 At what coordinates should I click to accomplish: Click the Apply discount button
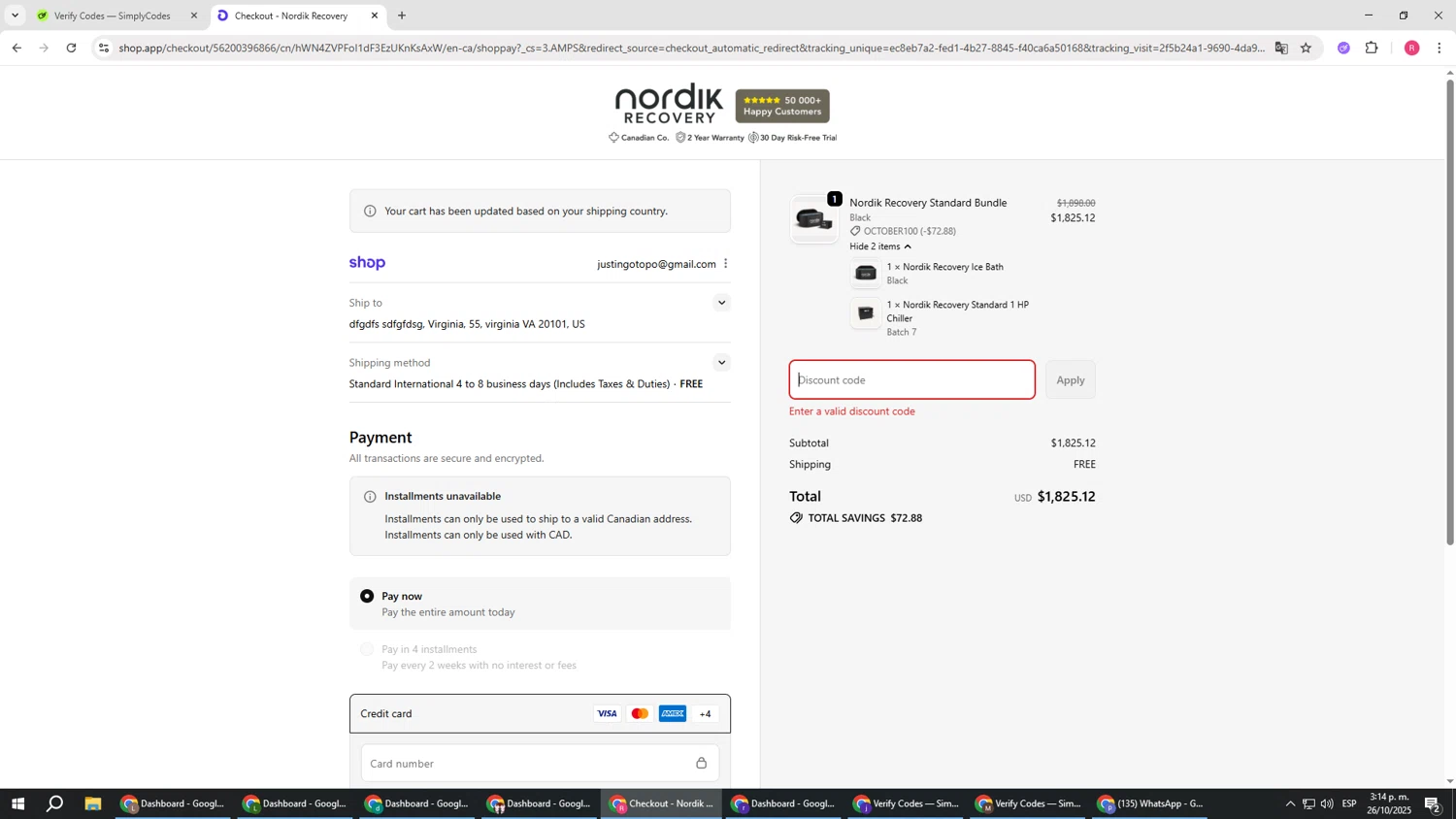[x=1071, y=380]
